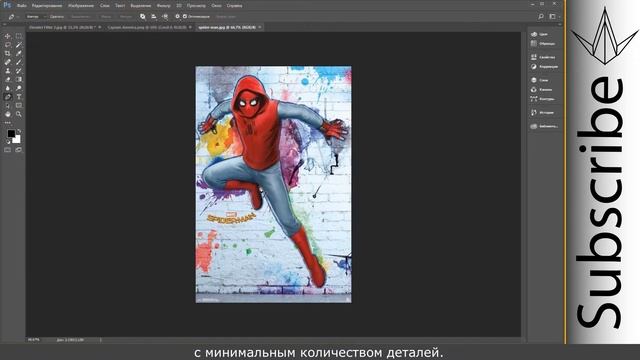Select the Dodge tool
Viewport: 640px width, 360px height.
click(x=19, y=88)
